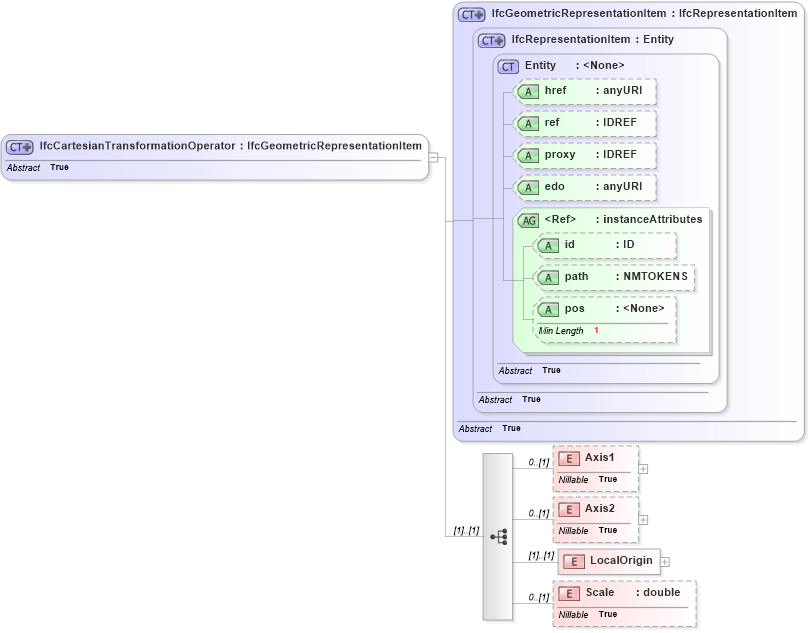Select the attribute icon for edo
This screenshot has height=633, width=808.
527,187
